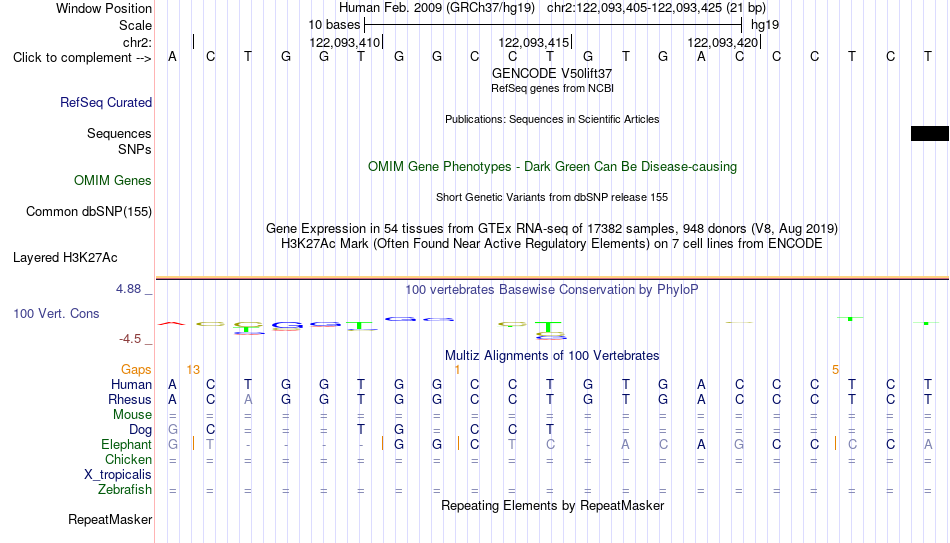This screenshot has width=950, height=543.
Task: Click the 'Click to complement -->' label
Action: [x=82, y=58]
